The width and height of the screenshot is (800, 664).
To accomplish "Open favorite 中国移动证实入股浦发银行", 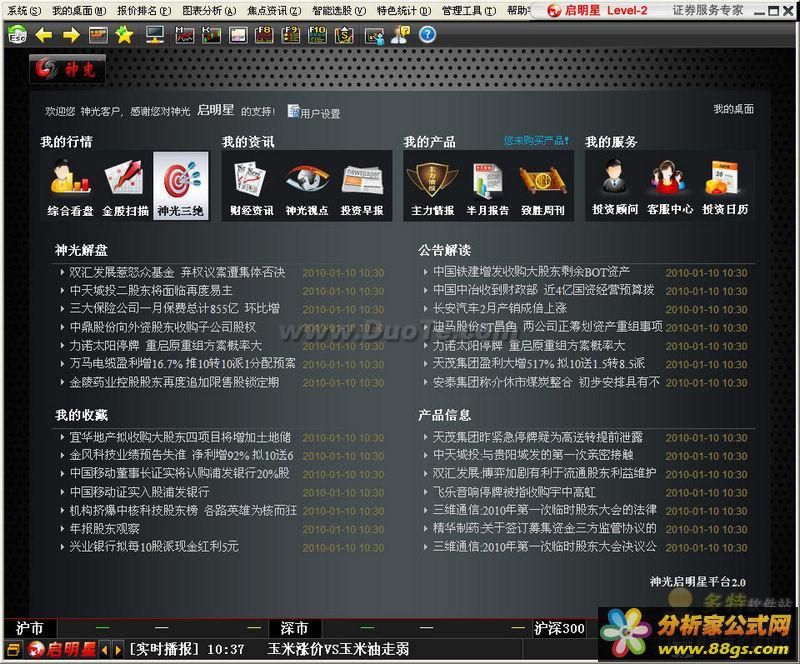I will click(x=139, y=492).
